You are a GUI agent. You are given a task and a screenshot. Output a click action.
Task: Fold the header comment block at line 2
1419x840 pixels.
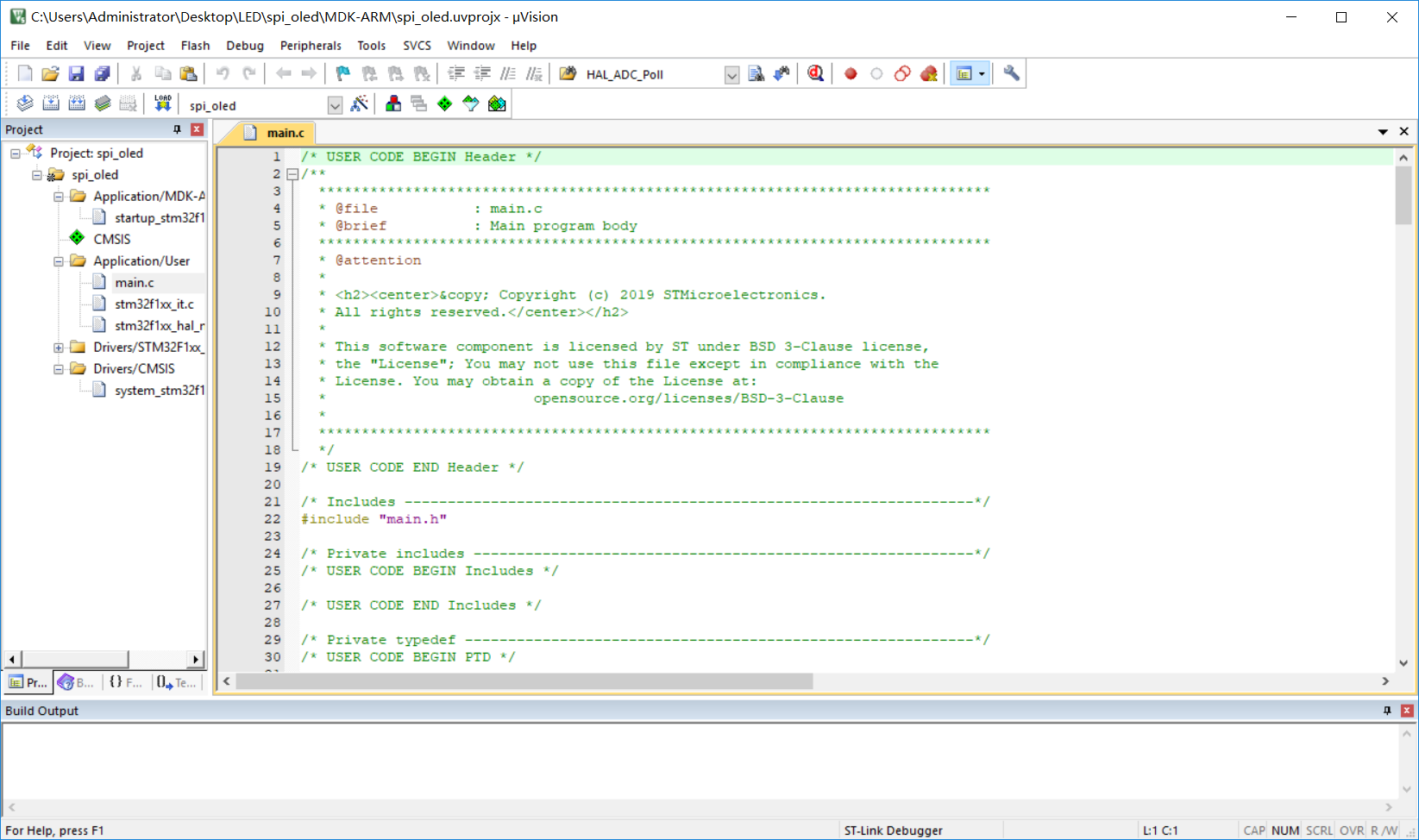pos(292,174)
